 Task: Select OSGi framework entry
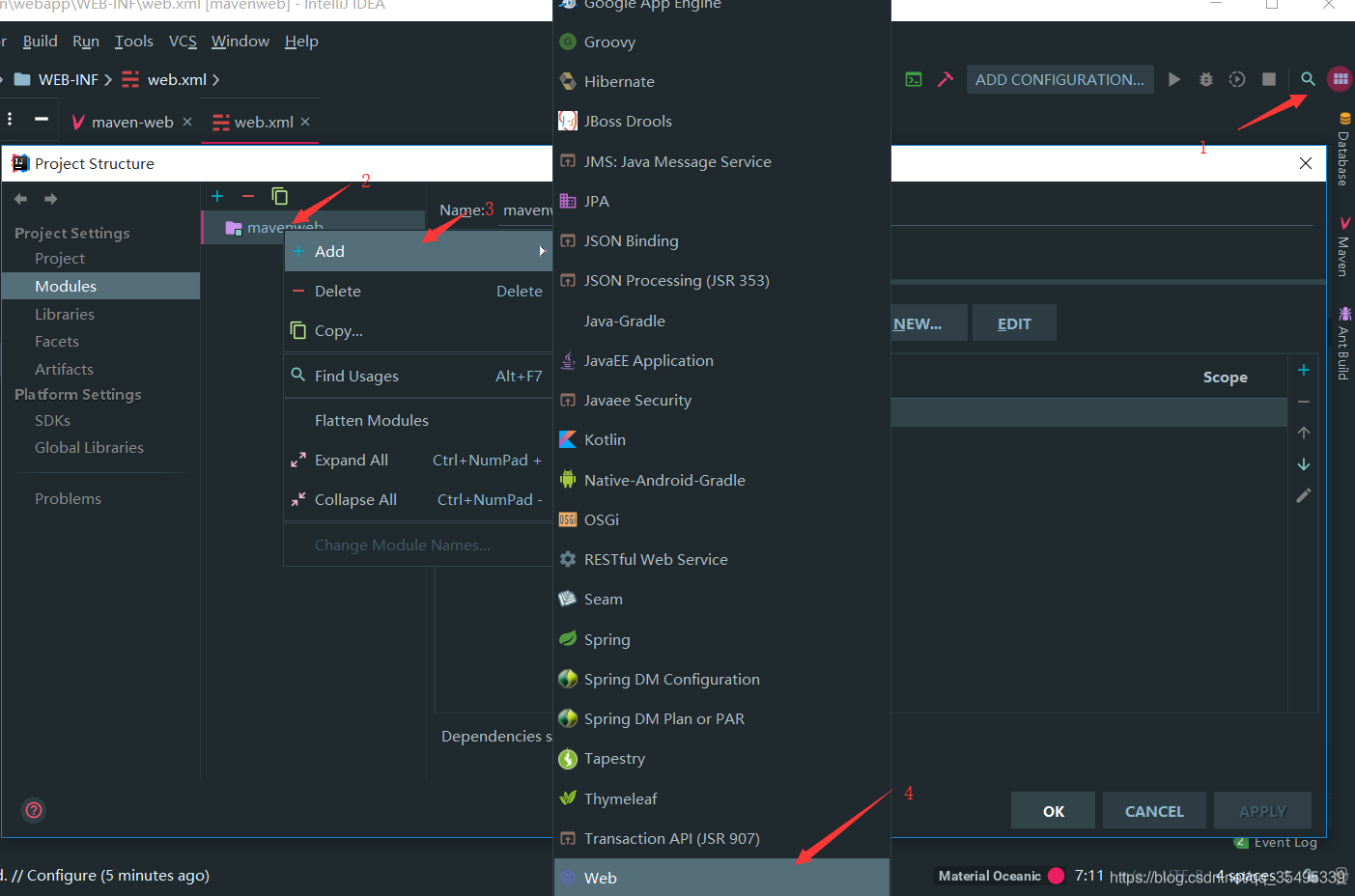pos(721,519)
